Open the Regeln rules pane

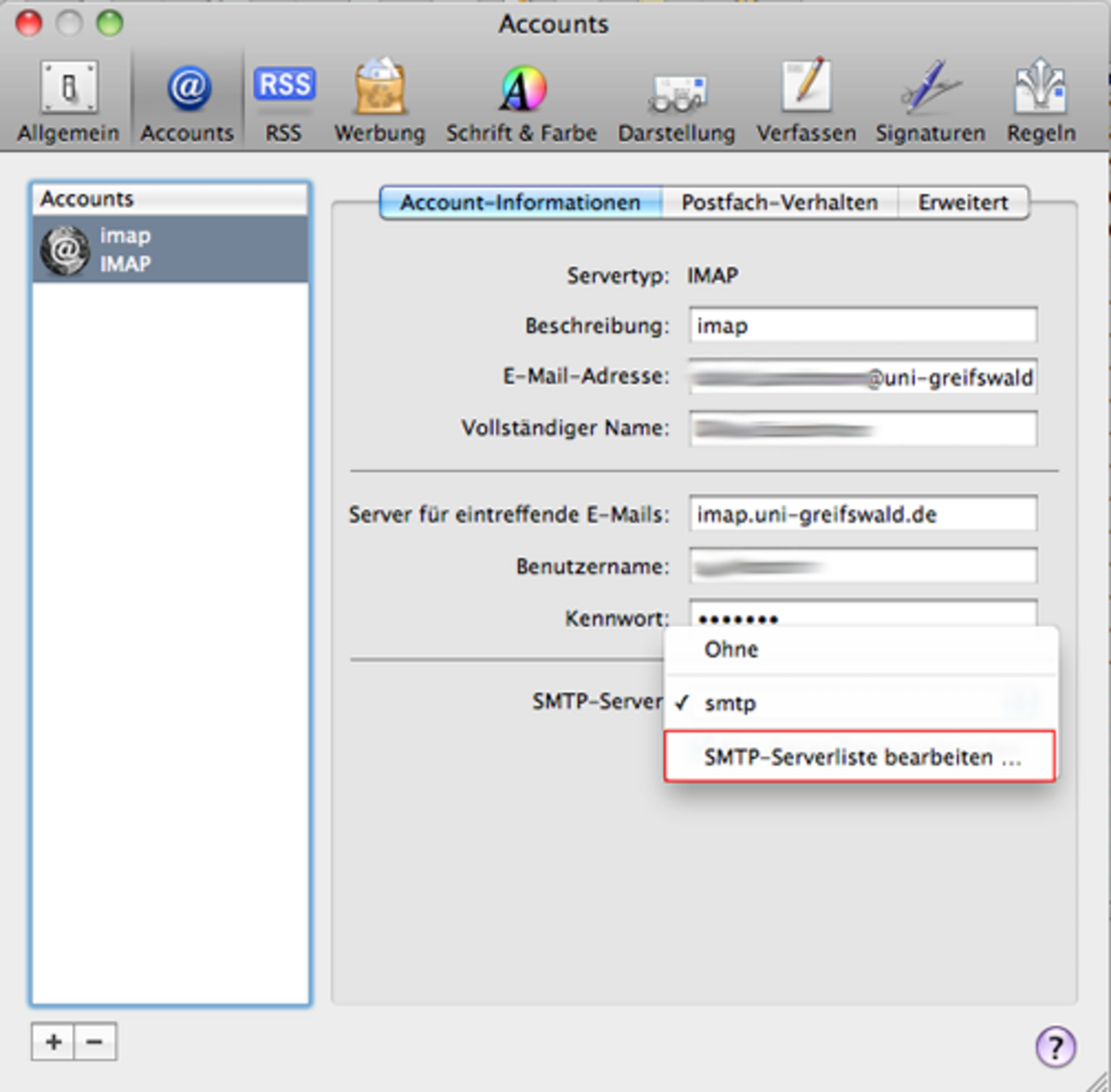(1041, 101)
